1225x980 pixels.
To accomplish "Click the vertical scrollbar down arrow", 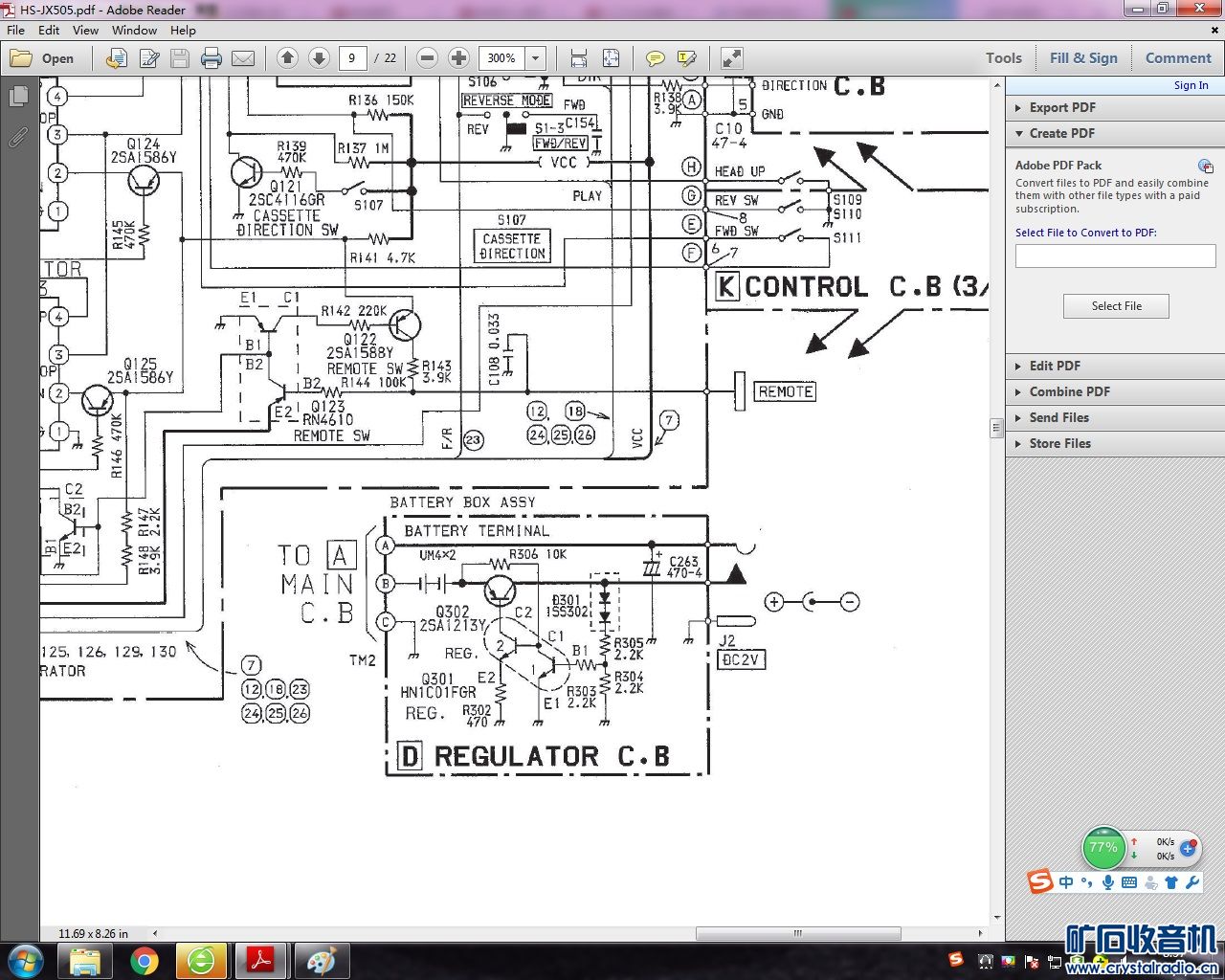I will click(x=996, y=918).
